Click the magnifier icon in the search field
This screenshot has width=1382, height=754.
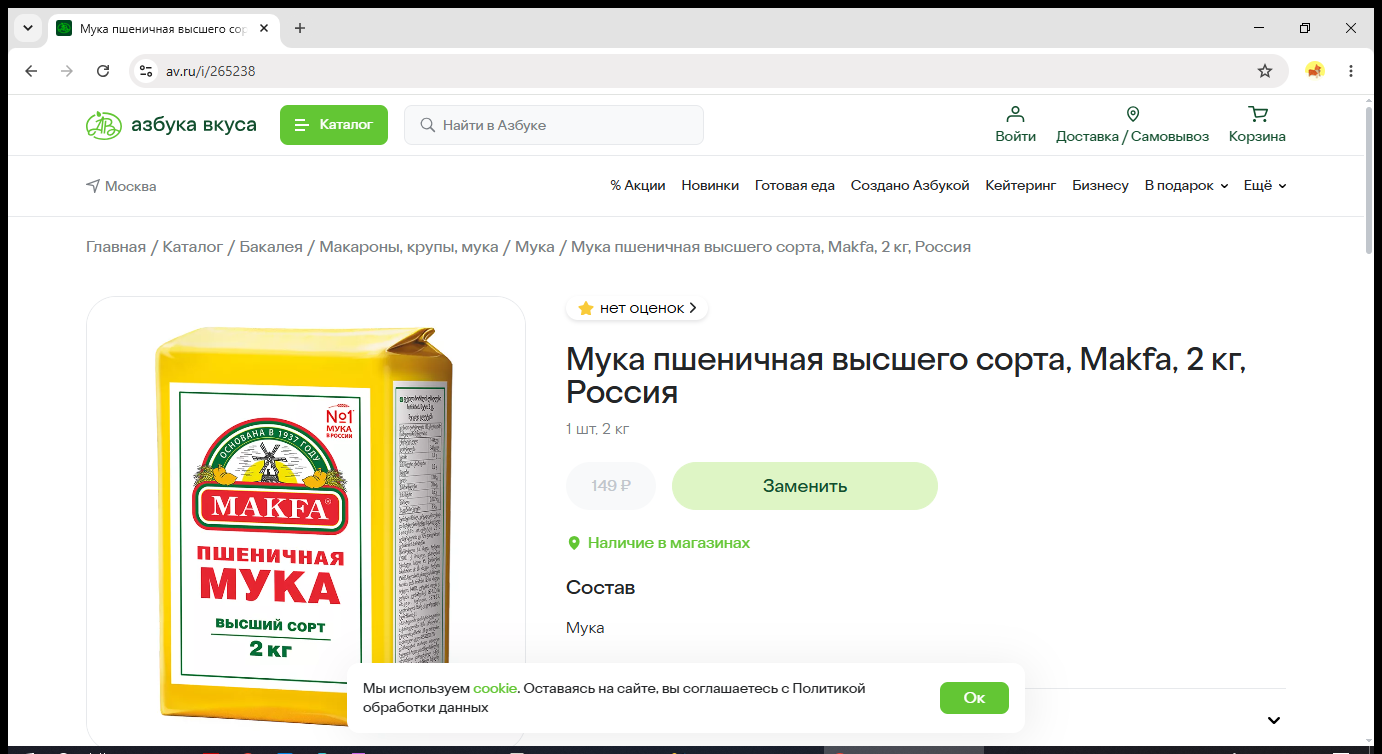click(x=427, y=125)
